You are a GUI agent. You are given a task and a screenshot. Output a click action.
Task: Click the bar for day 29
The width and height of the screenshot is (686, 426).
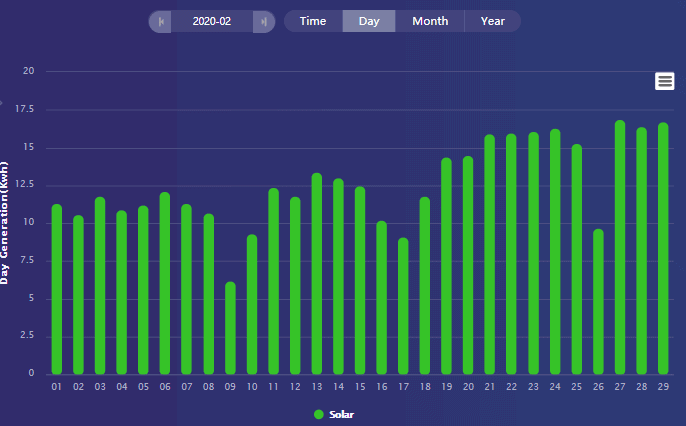coord(663,248)
